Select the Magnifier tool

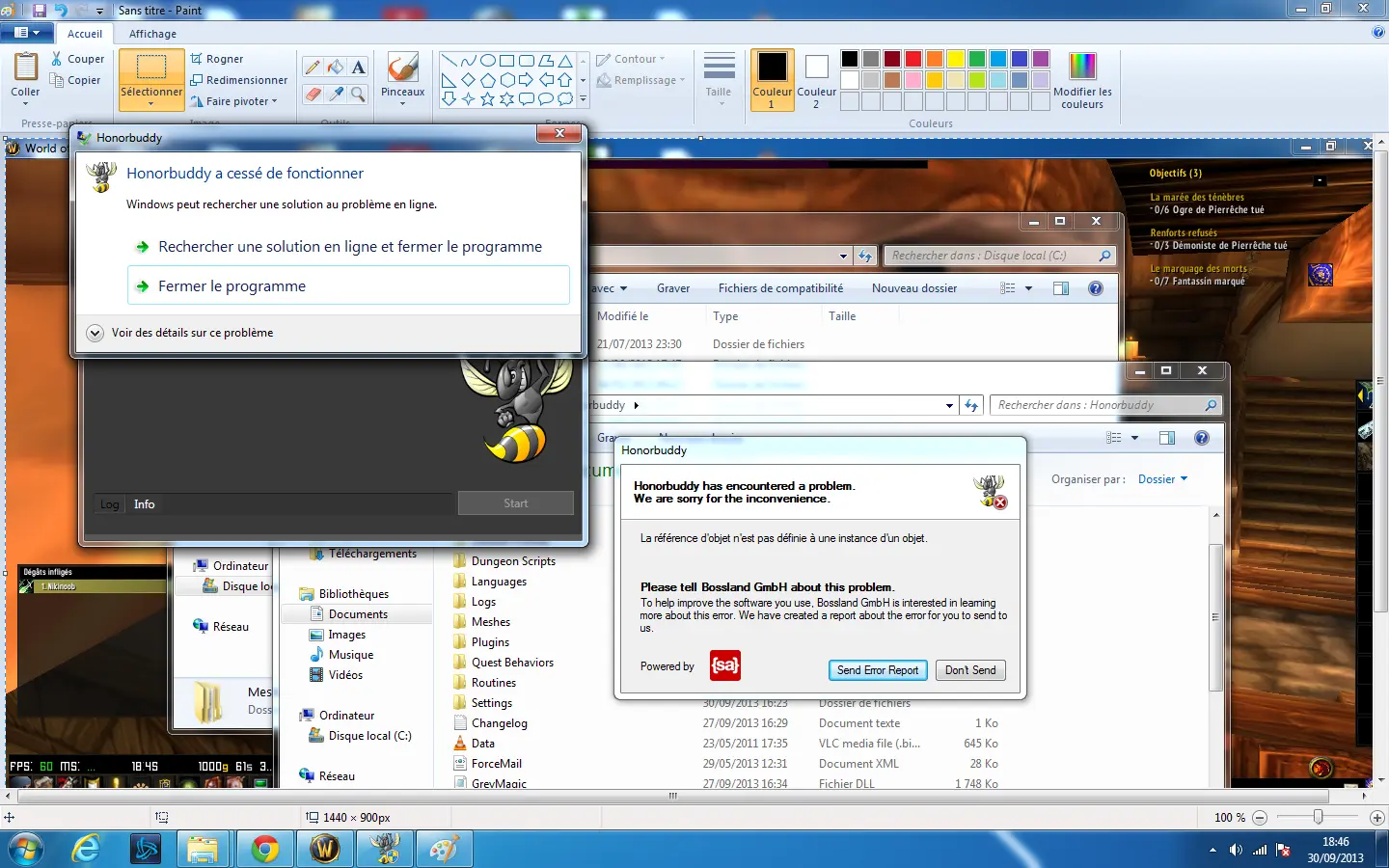(358, 94)
